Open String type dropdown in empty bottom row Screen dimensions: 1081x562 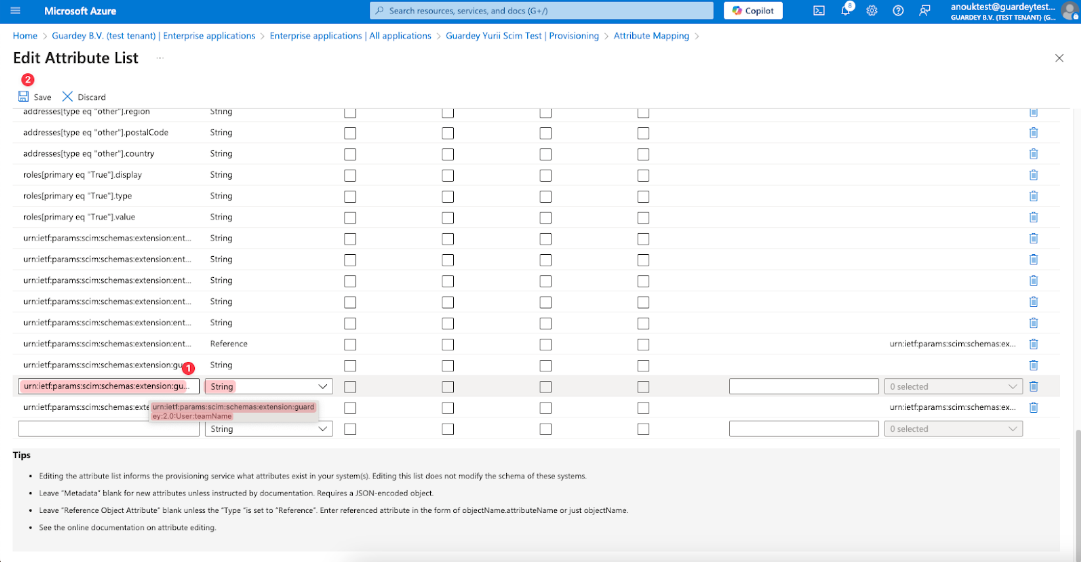[269, 429]
